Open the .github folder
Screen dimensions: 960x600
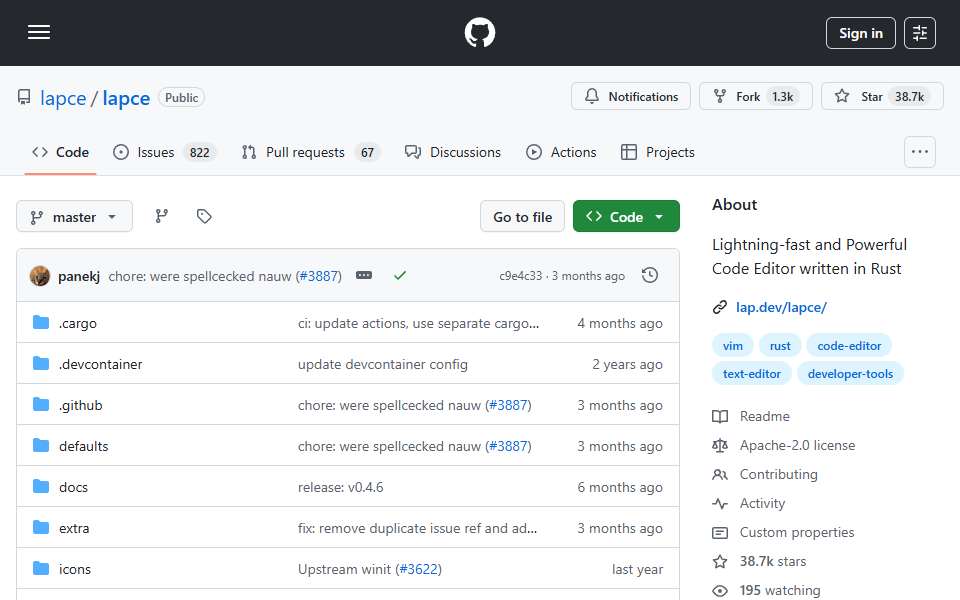(81, 405)
